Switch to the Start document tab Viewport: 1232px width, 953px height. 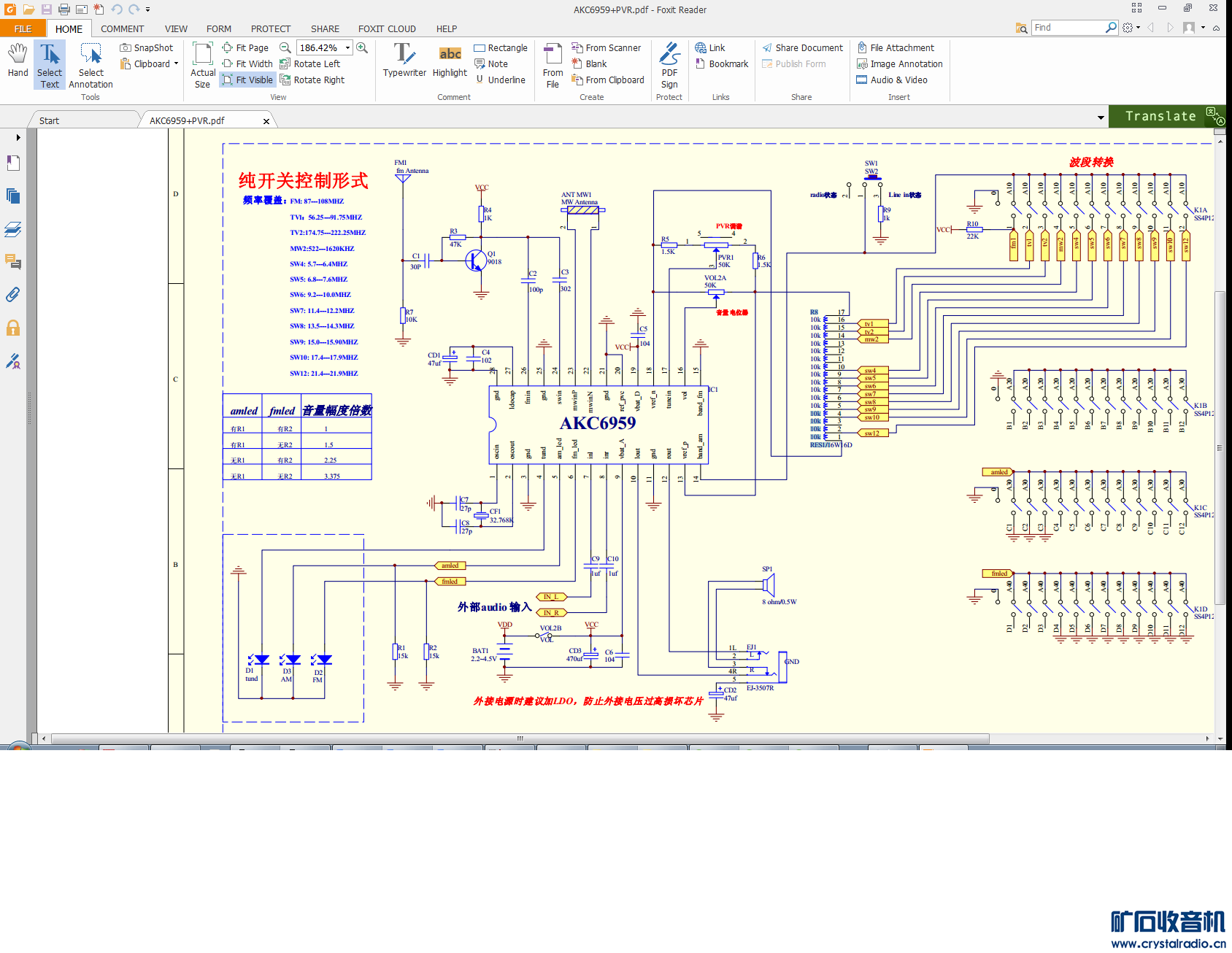pos(50,120)
